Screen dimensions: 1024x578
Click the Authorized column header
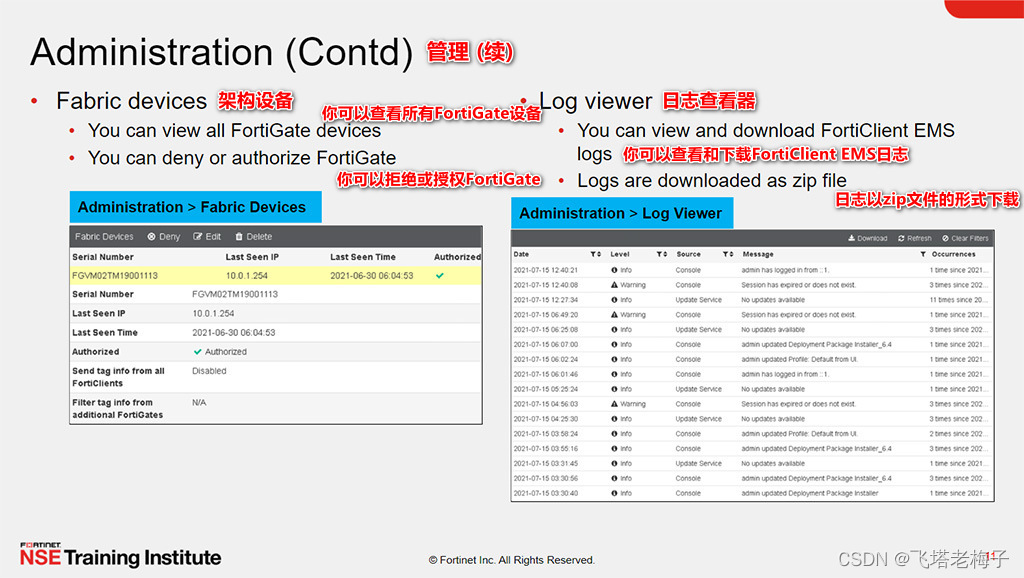[x=457, y=257]
